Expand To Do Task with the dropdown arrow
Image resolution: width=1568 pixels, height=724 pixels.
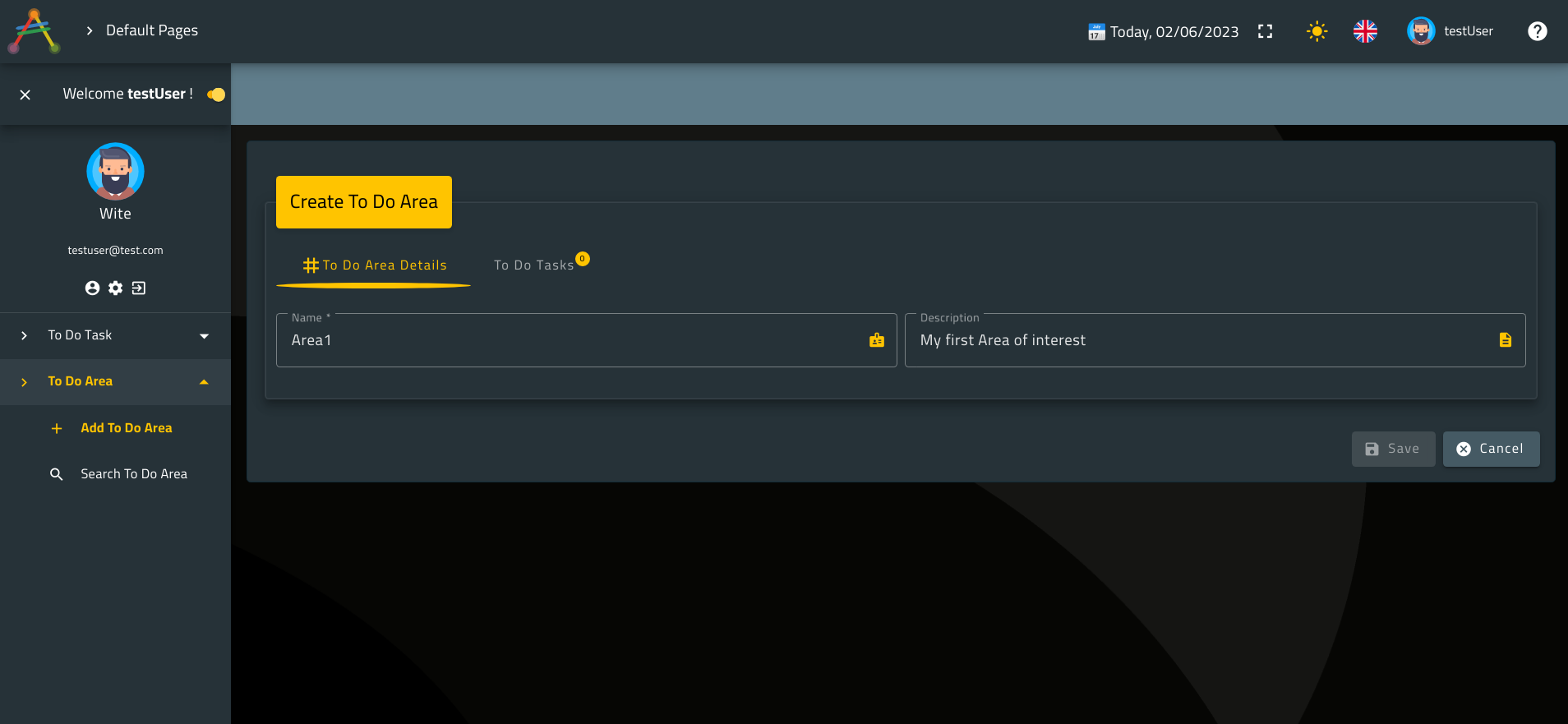pyautogui.click(x=204, y=335)
